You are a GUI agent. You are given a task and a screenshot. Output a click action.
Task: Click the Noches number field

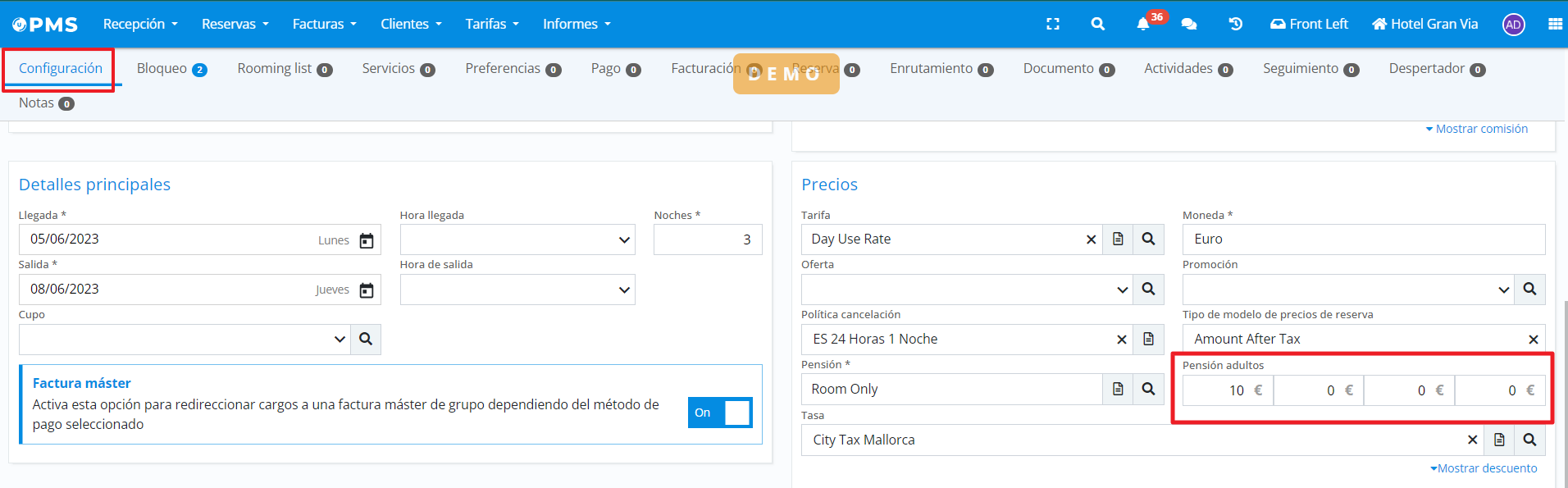[707, 239]
